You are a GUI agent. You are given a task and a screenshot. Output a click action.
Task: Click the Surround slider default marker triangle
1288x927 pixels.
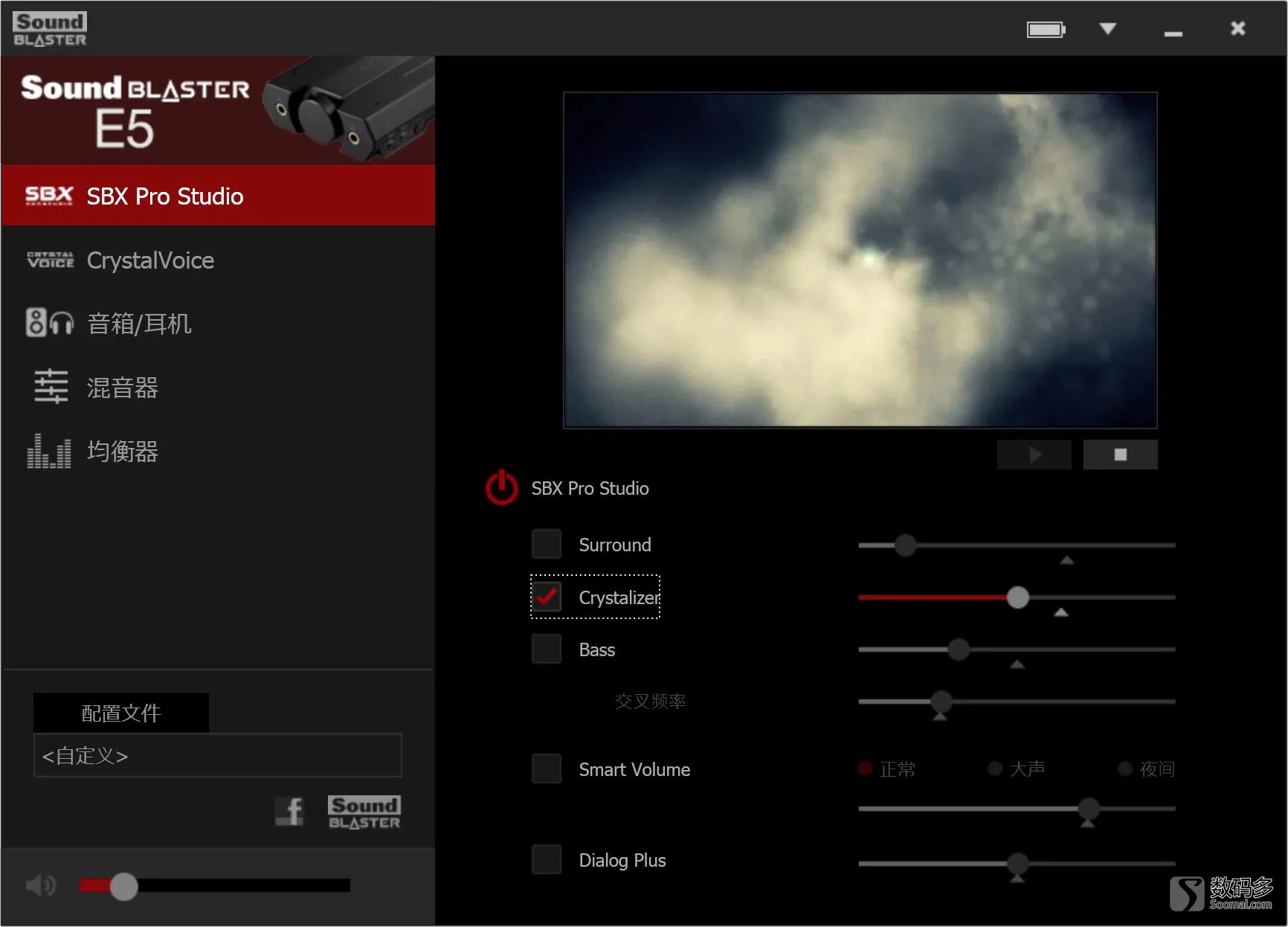point(1066,560)
